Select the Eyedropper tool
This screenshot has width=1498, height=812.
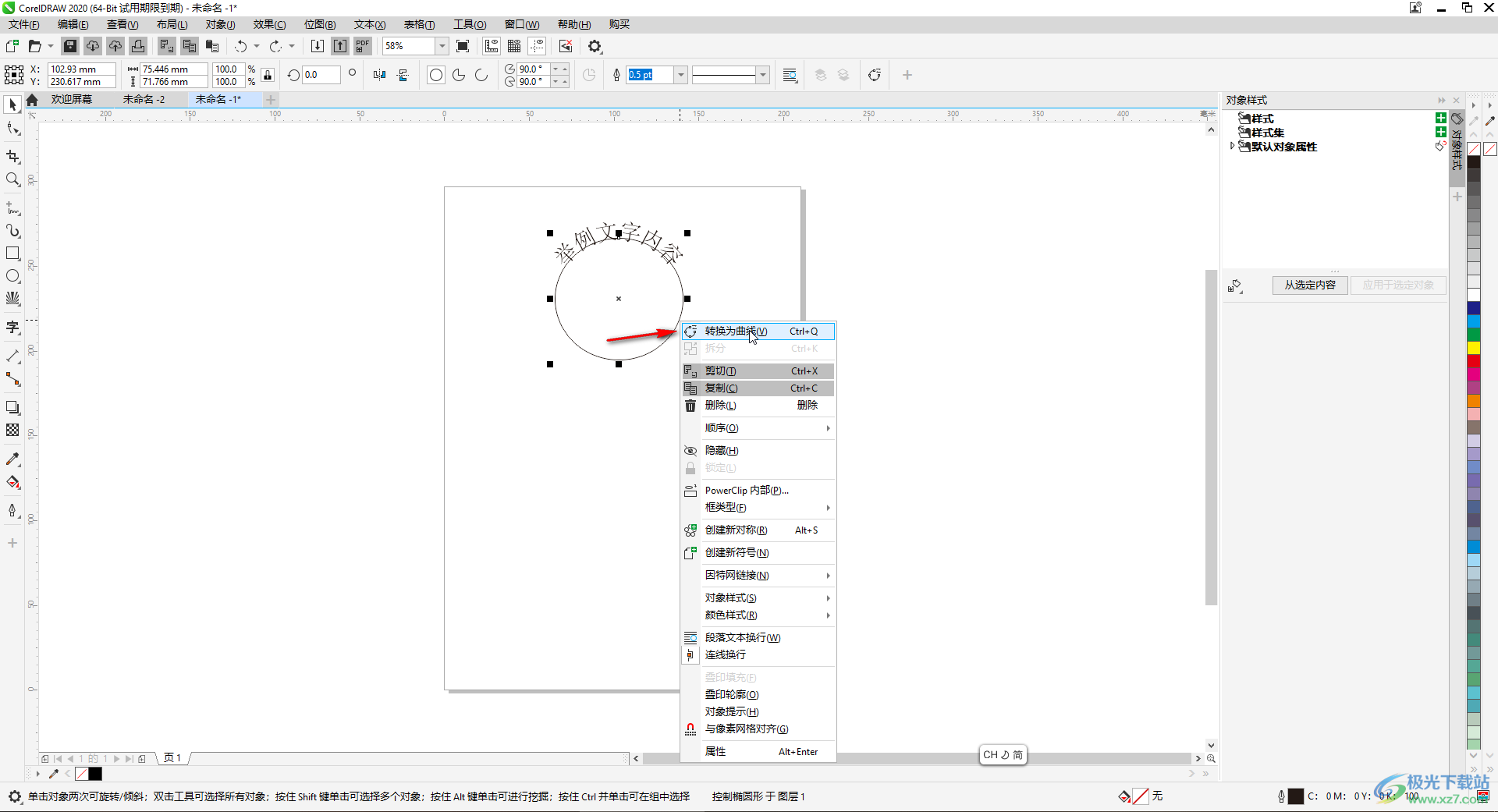click(12, 459)
